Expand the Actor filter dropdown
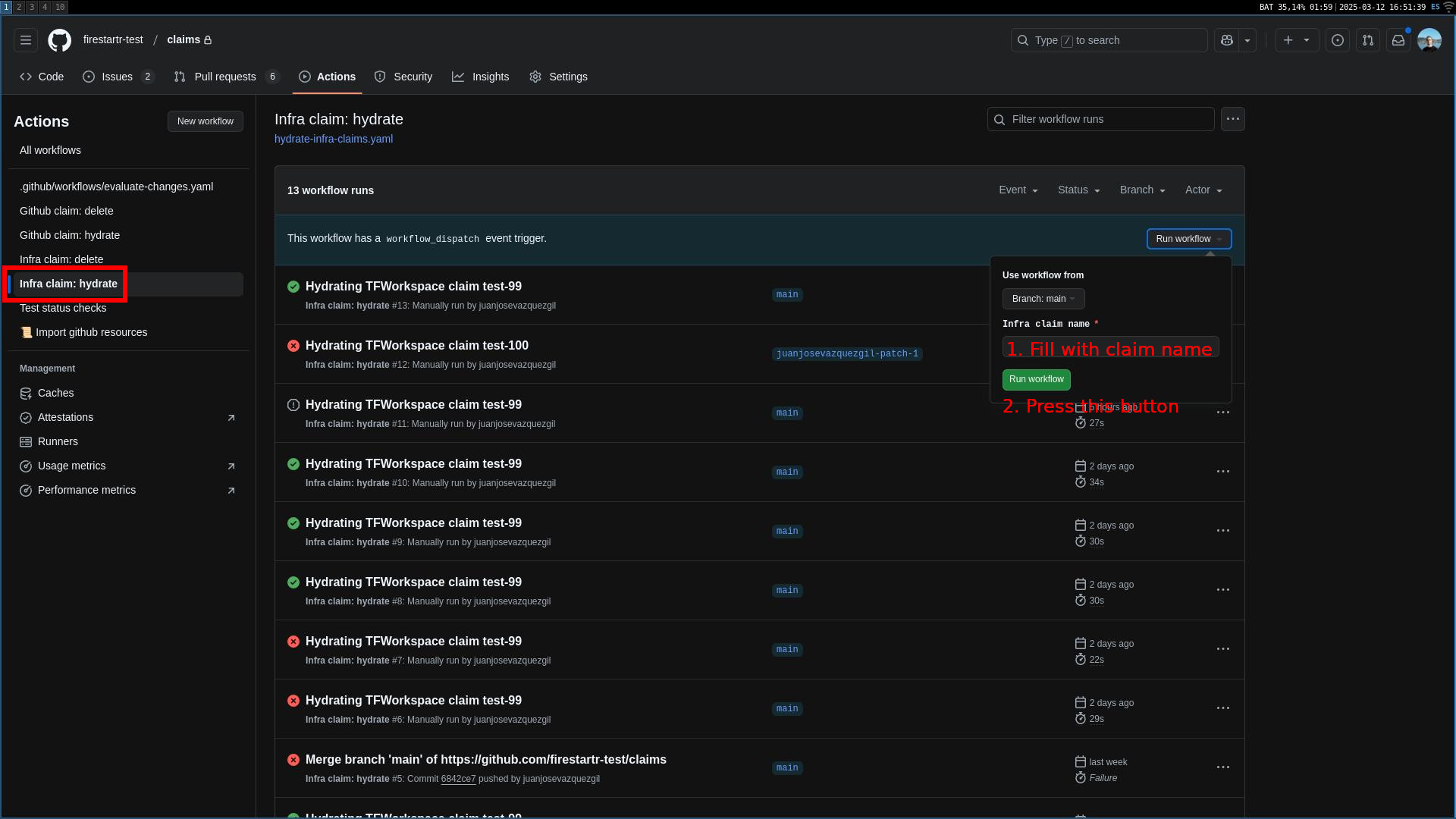This screenshot has width=1456, height=819. [x=1203, y=190]
